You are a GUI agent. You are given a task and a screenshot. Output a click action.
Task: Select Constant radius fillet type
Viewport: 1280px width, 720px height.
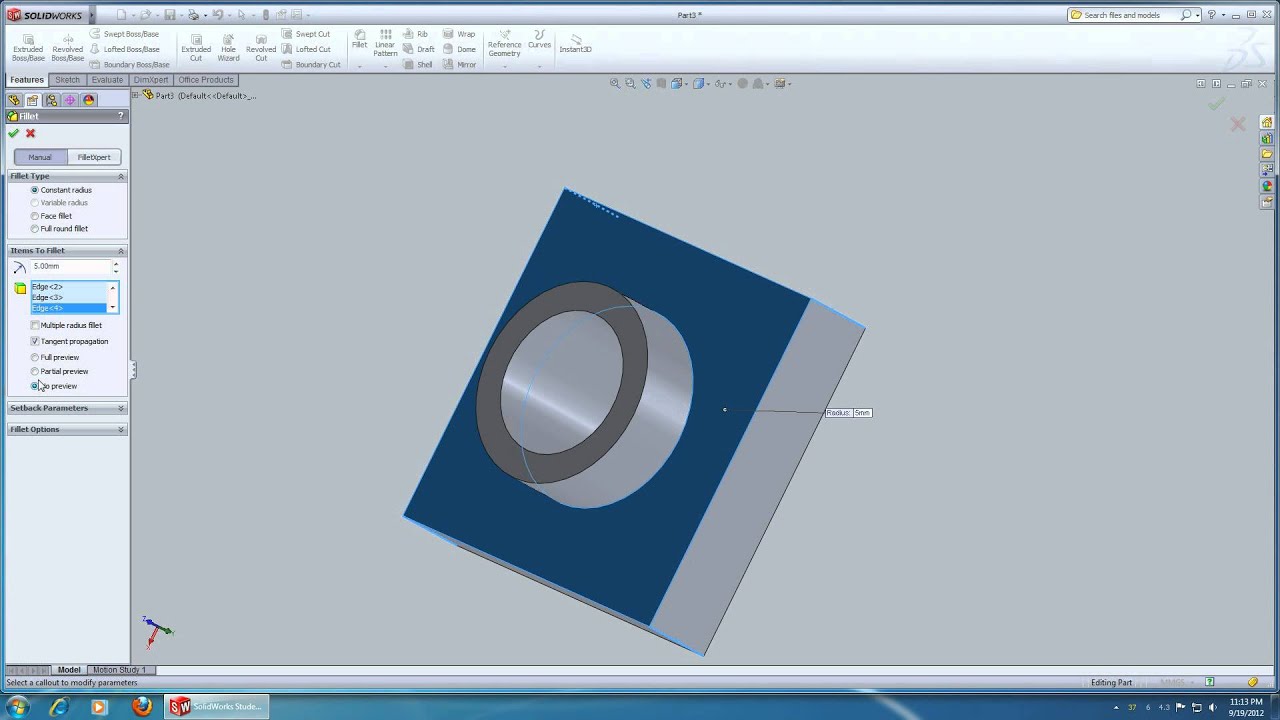(61, 190)
